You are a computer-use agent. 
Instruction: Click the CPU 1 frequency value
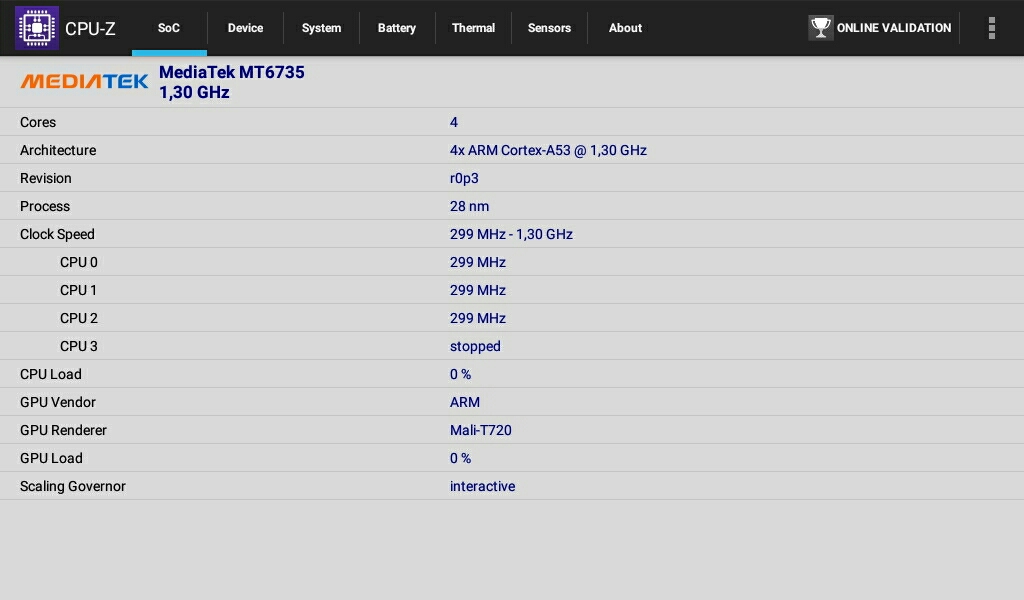point(477,291)
